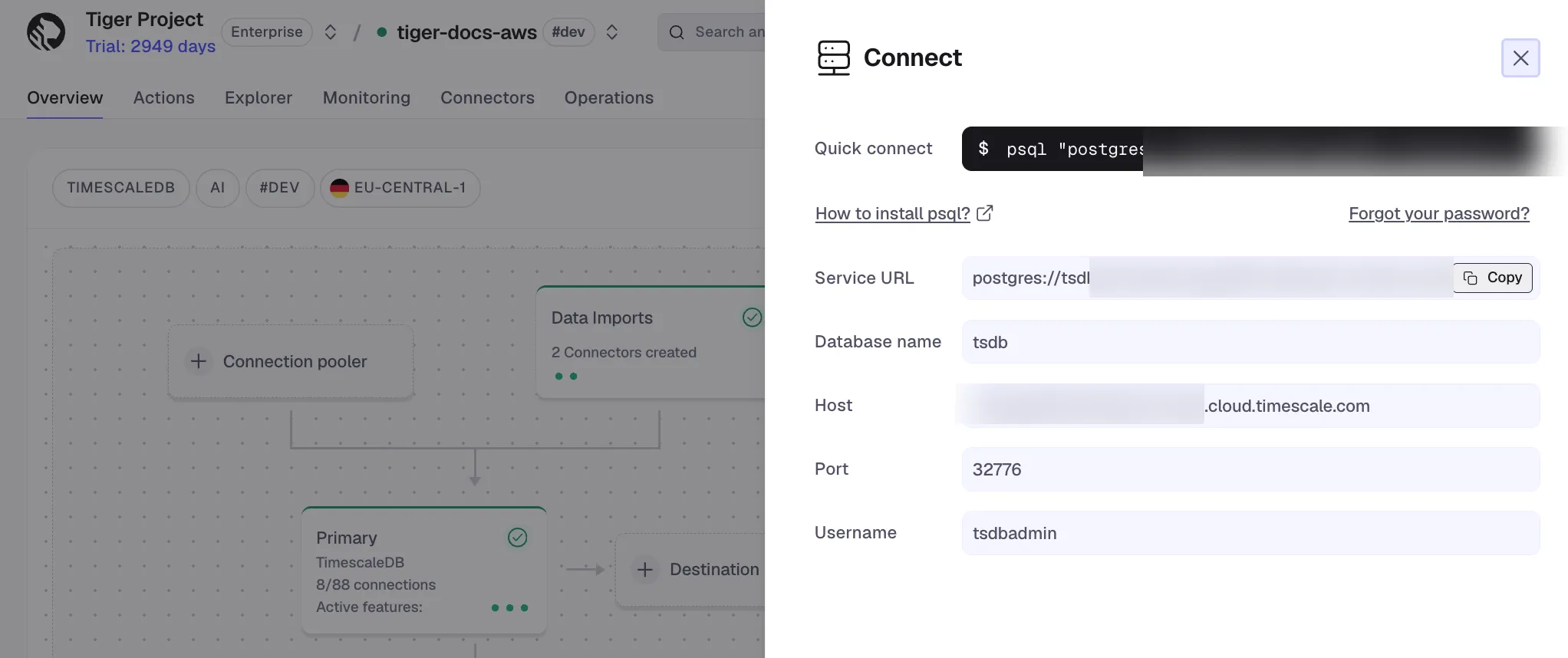Open the Primary TimescaleDB card
Screen dimensions: 1568x658
click(424, 571)
